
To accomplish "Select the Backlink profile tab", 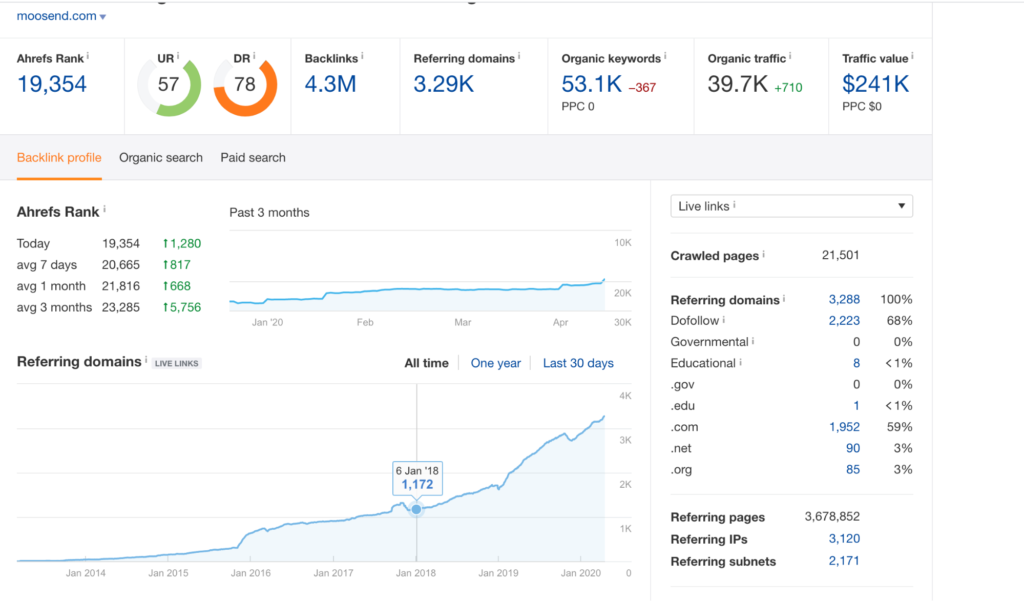I will point(59,158).
